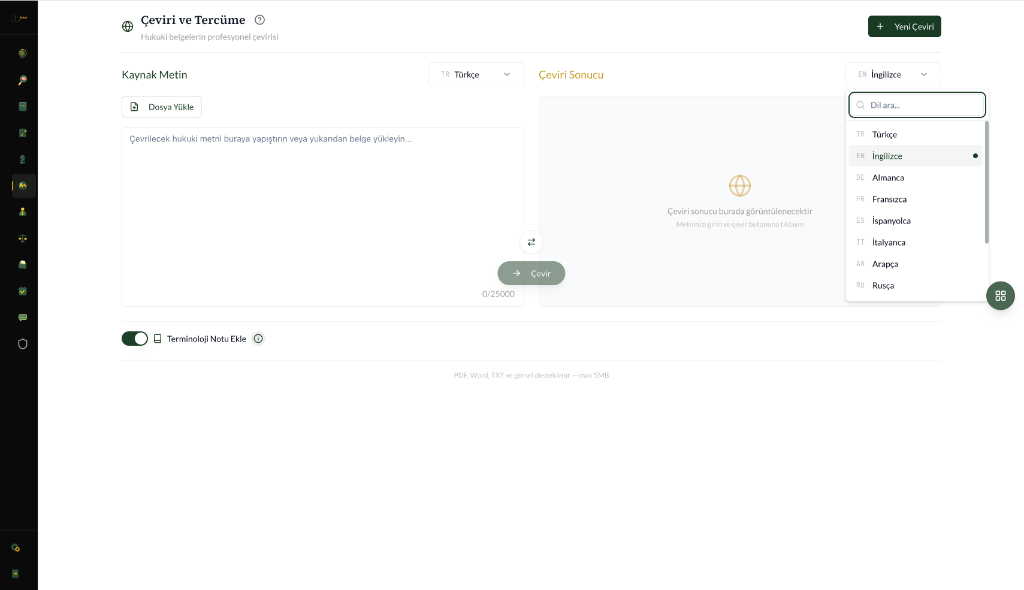Select Almanca from the language list
The image size is (1024, 590).
(888, 178)
